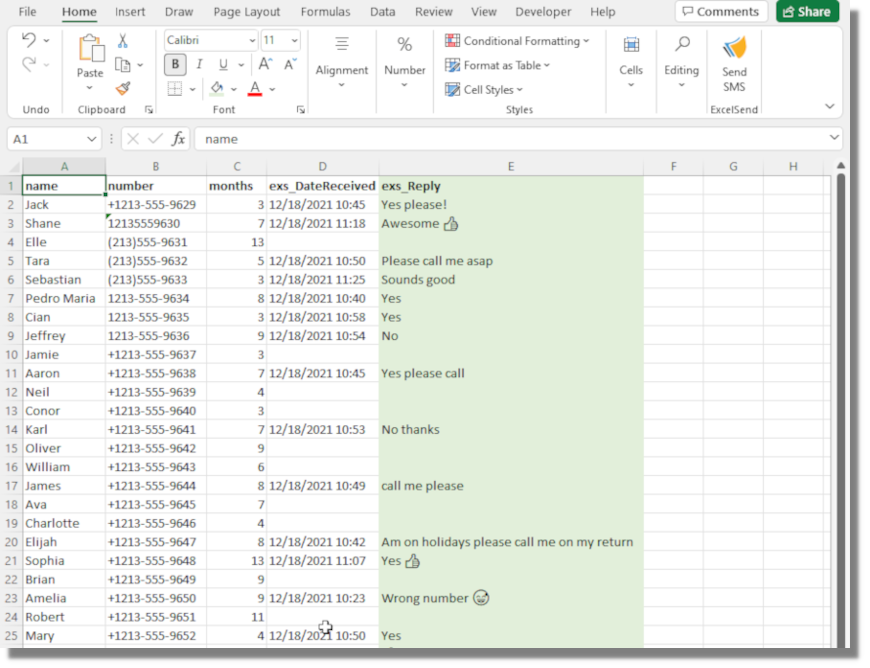Click the formula Enter checkmark icon
This screenshot has width=870, height=668.
155,139
